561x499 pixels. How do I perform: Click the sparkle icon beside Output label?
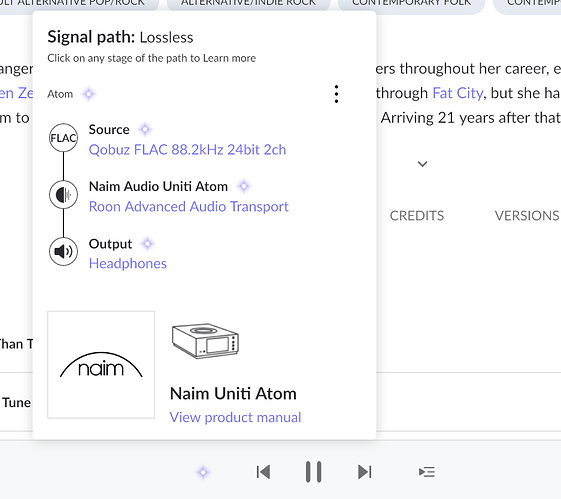tap(147, 244)
